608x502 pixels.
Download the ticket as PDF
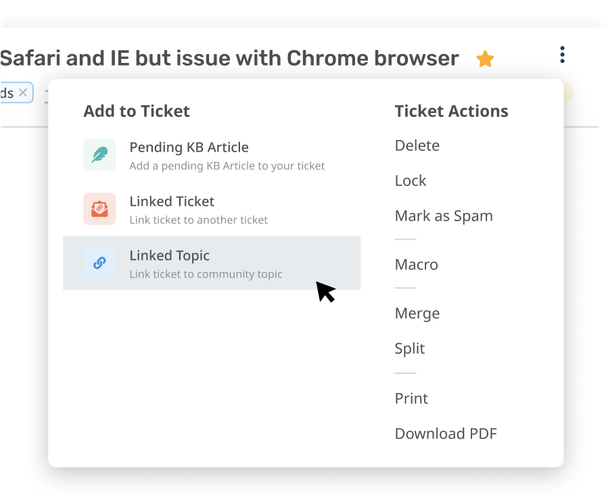pos(445,433)
